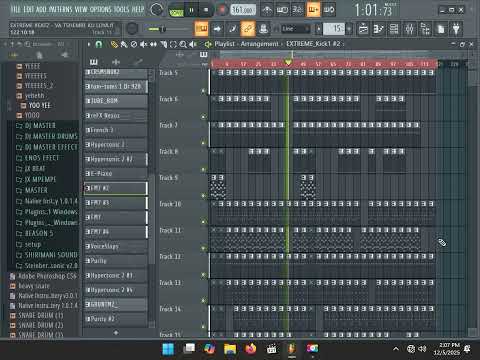
Task: Select the VoiceSlaps pattern in picker
Action: point(116,246)
